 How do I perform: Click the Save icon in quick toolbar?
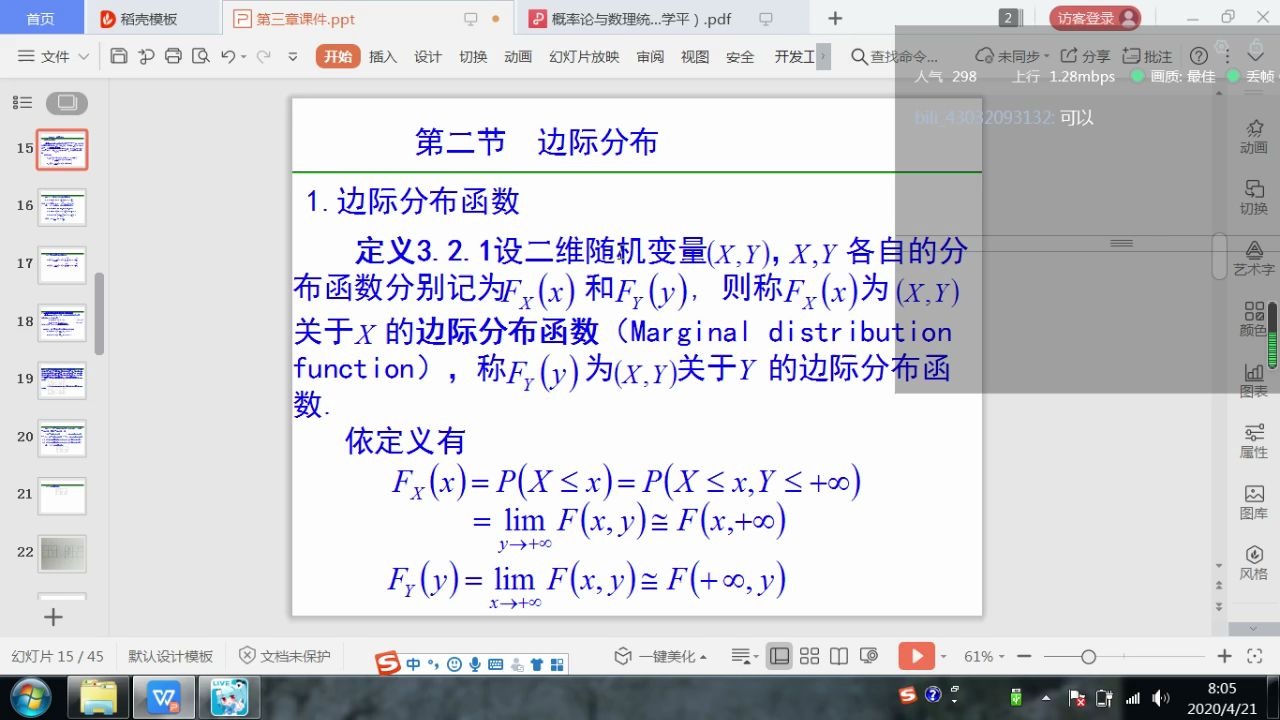[x=119, y=56]
